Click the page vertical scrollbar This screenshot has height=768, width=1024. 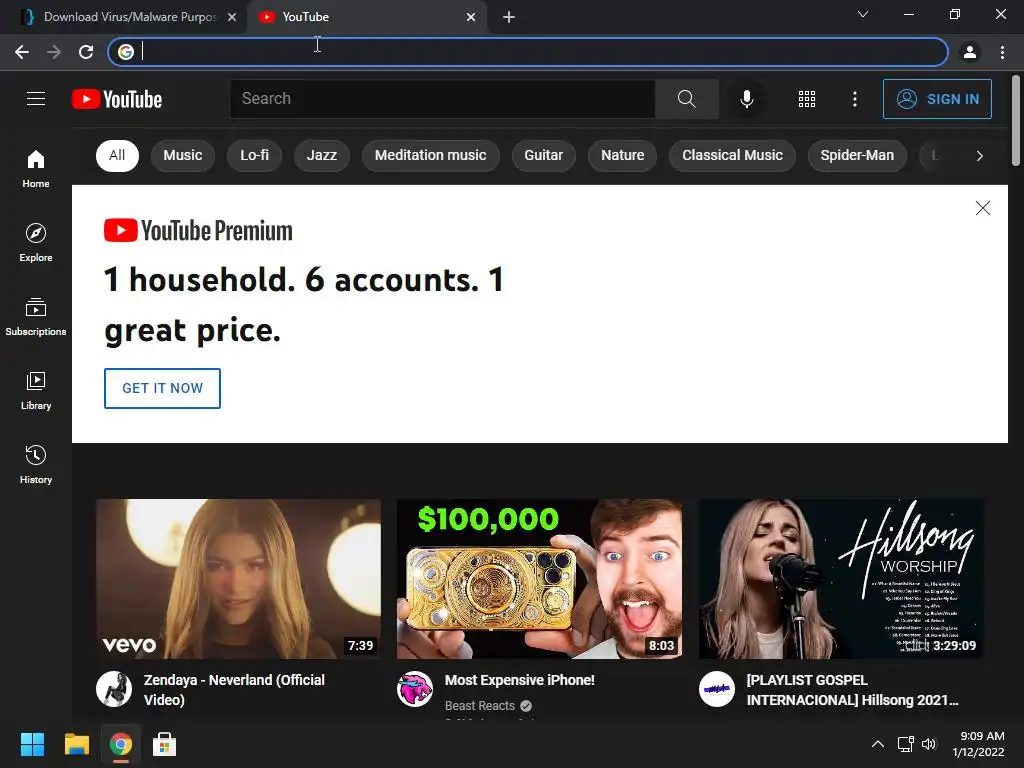[x=1016, y=121]
